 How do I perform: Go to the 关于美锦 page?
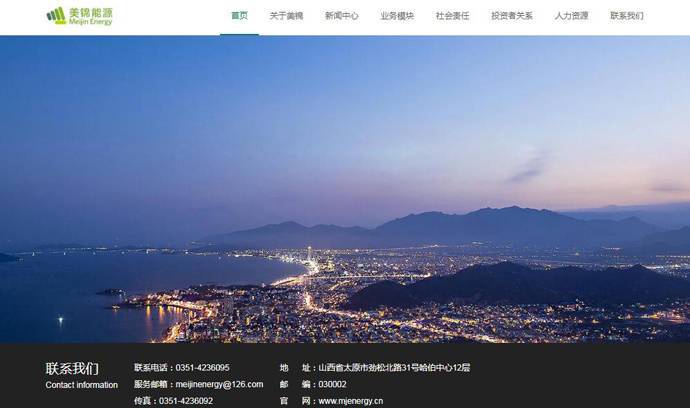286,16
